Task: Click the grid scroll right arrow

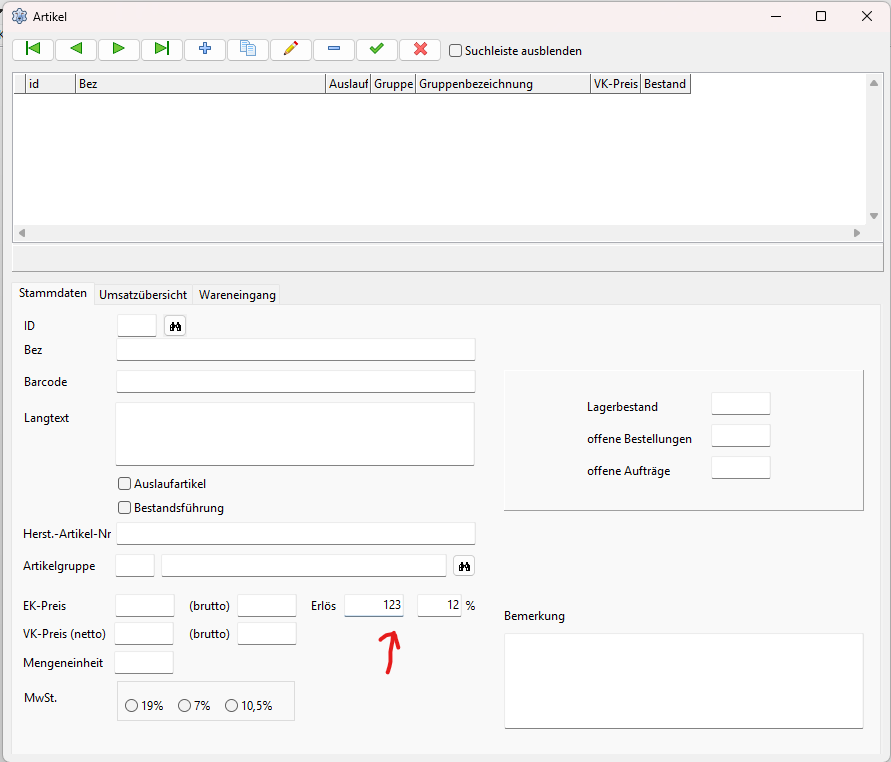Action: (857, 233)
